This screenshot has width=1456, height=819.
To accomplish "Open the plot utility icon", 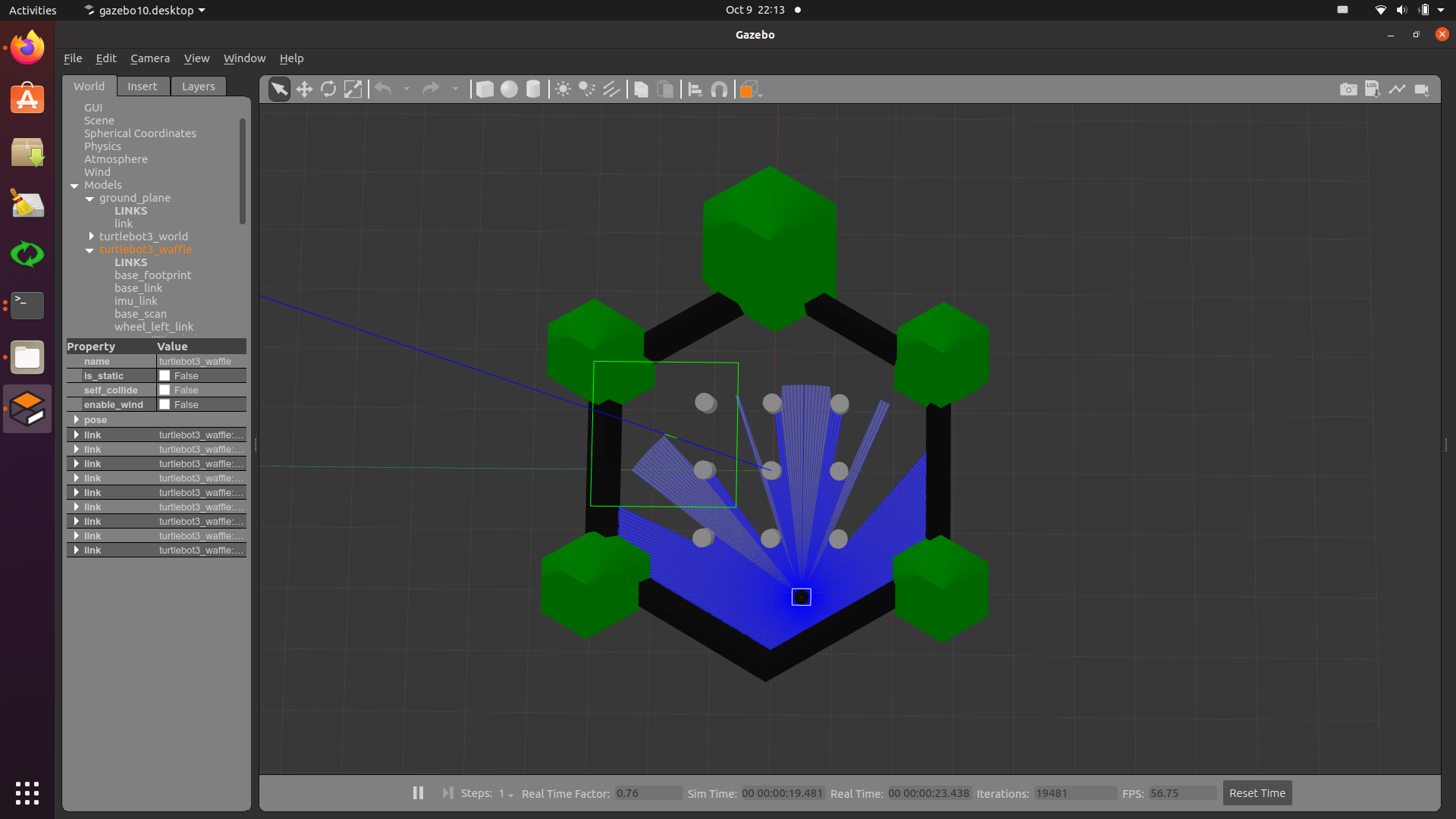I will (1398, 89).
